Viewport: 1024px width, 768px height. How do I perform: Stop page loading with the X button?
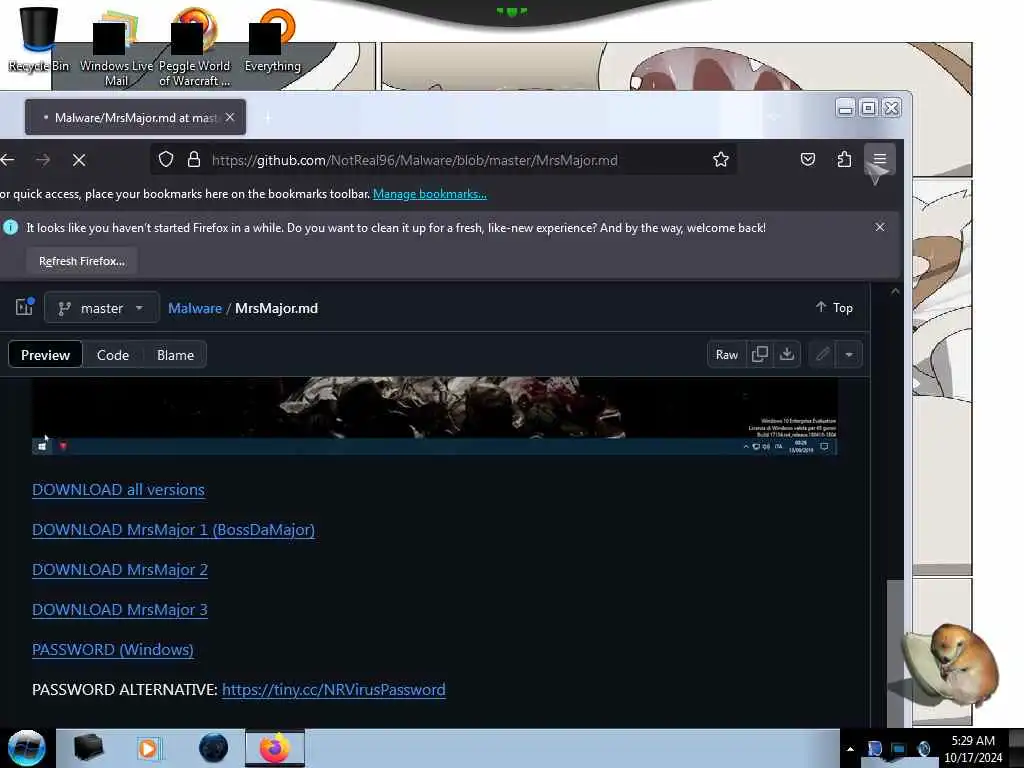[79, 160]
